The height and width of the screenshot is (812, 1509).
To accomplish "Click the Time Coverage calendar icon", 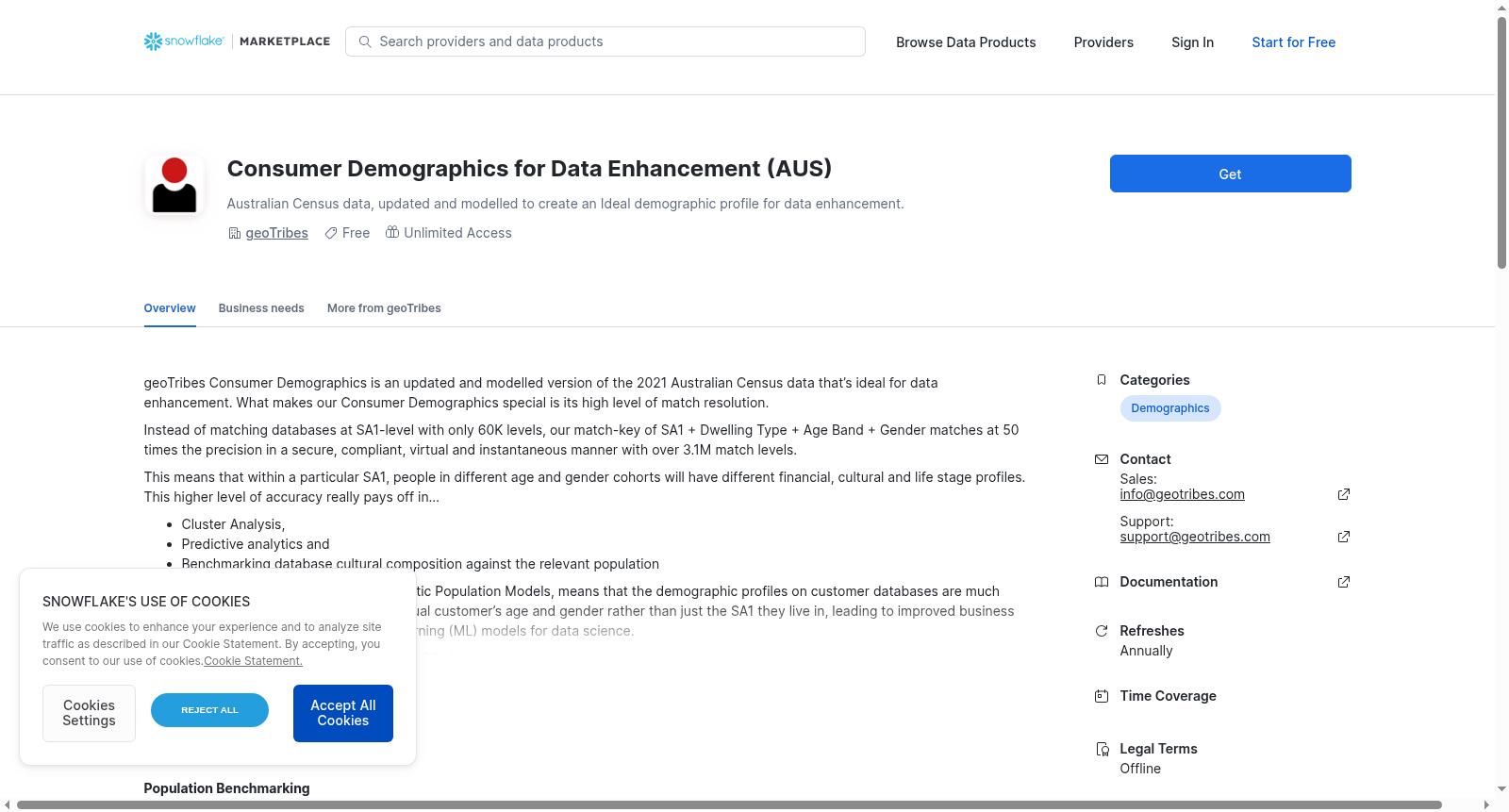I will tap(1101, 696).
